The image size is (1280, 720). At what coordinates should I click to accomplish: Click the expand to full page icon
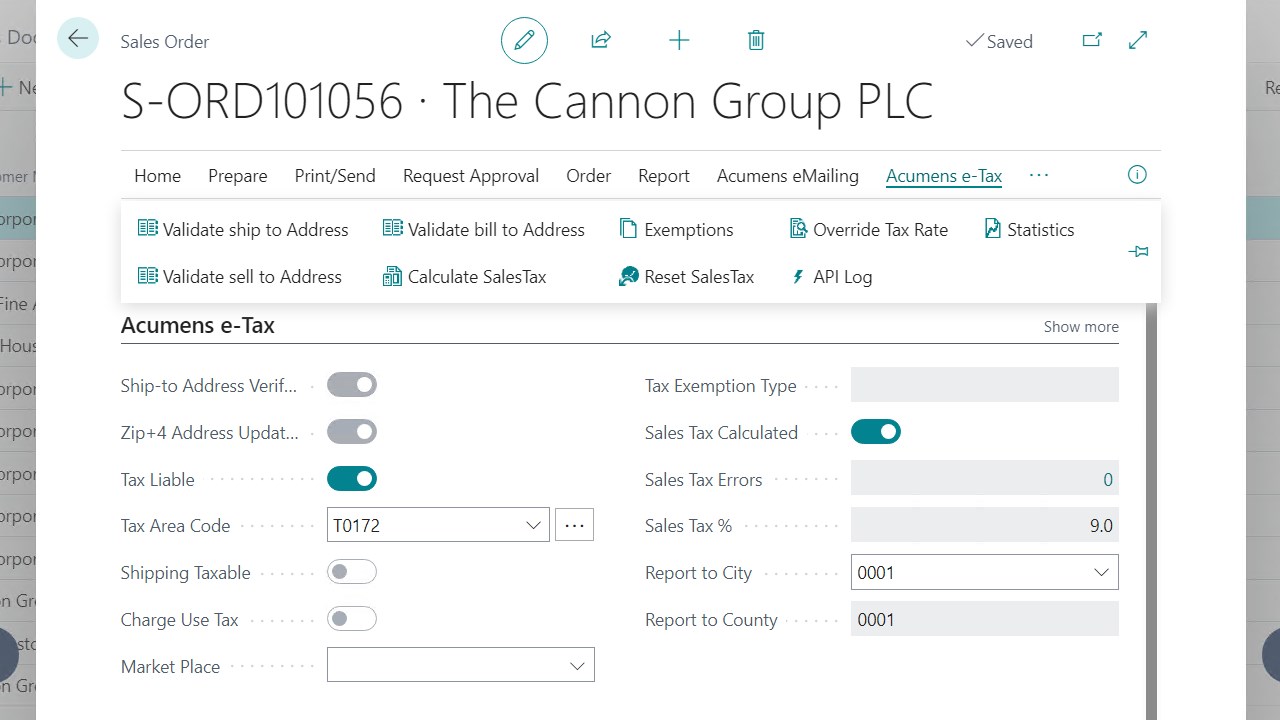(1138, 41)
